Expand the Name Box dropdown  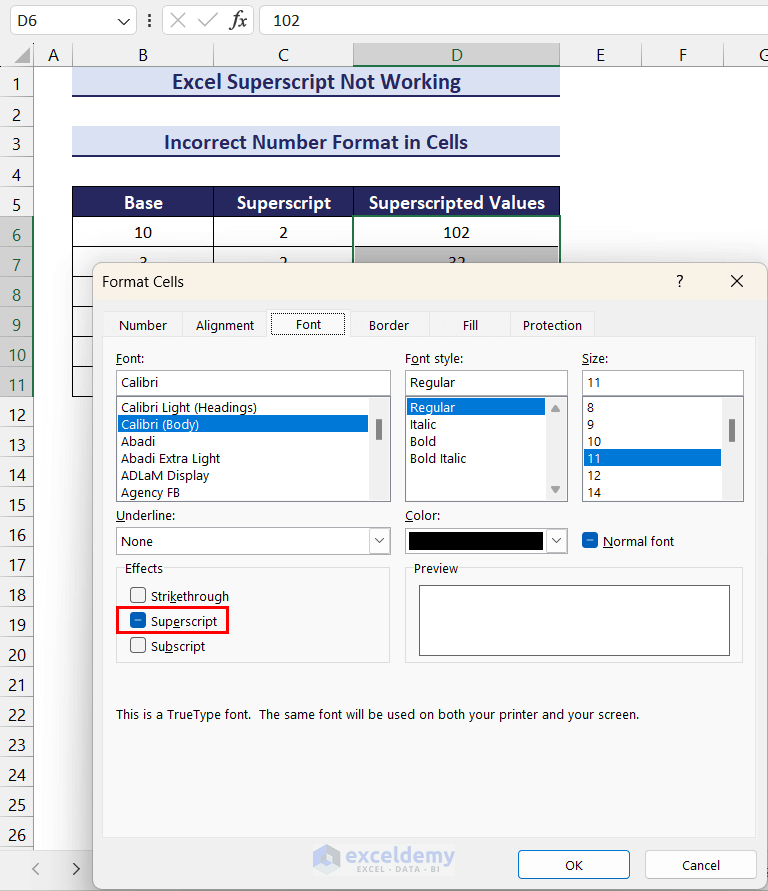[x=123, y=21]
